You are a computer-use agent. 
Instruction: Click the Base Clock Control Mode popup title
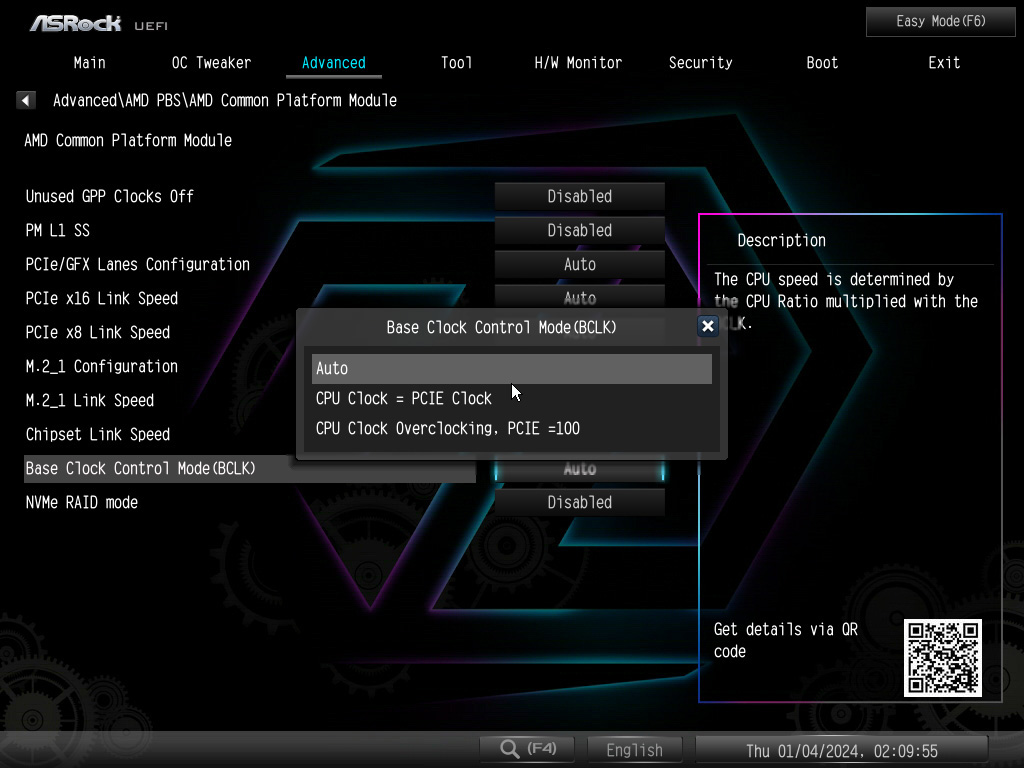(x=502, y=327)
